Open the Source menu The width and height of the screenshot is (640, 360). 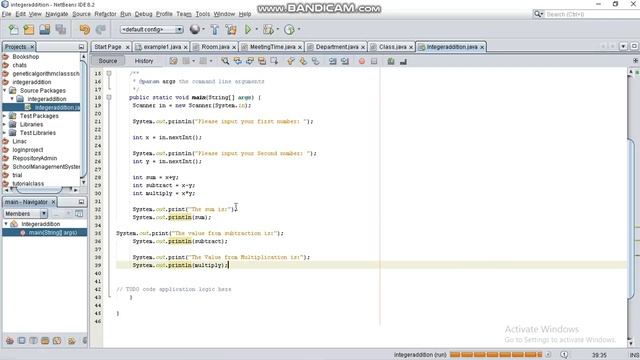(82, 14)
